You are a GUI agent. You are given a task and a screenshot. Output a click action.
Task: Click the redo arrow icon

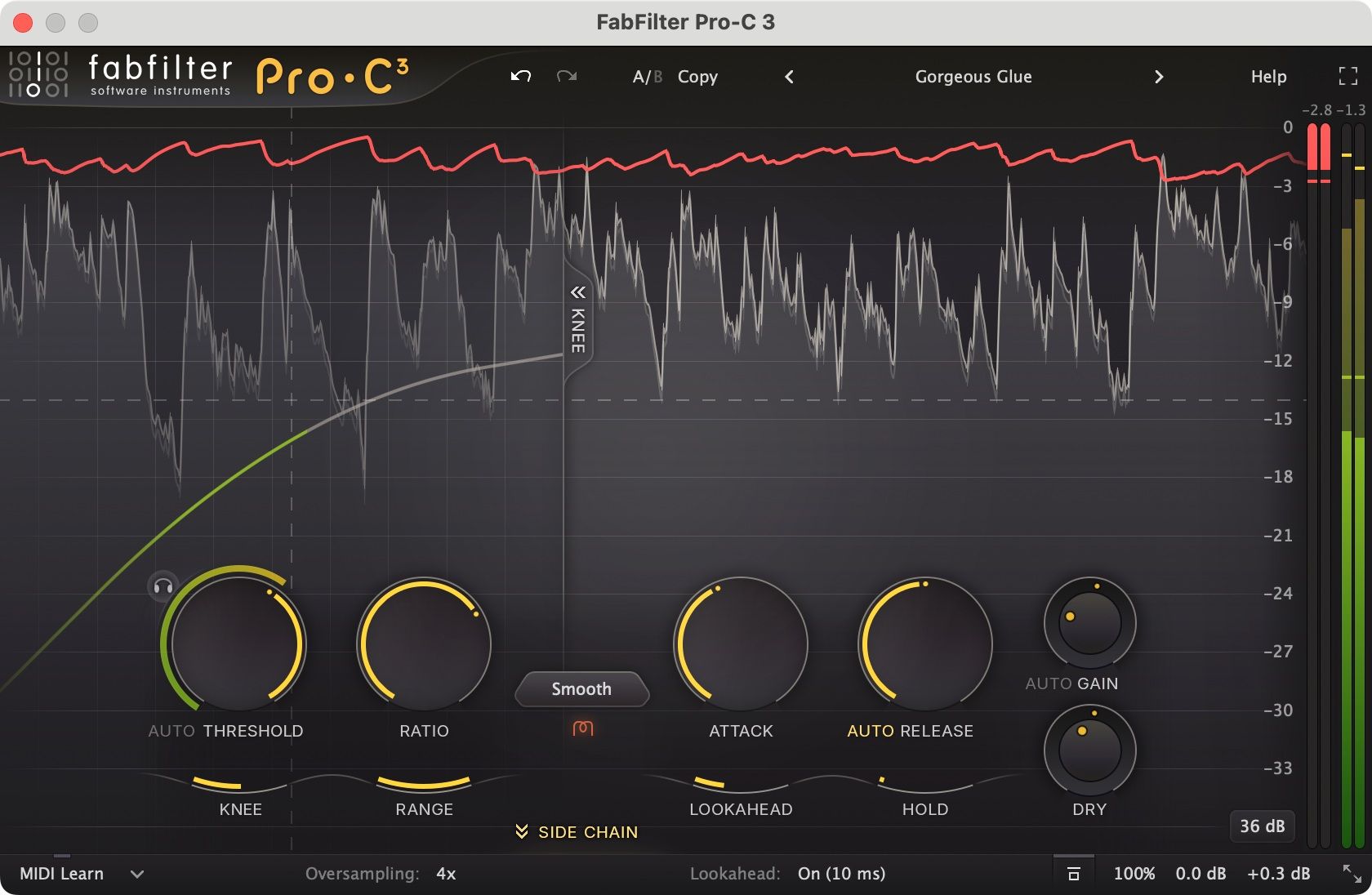[x=567, y=76]
